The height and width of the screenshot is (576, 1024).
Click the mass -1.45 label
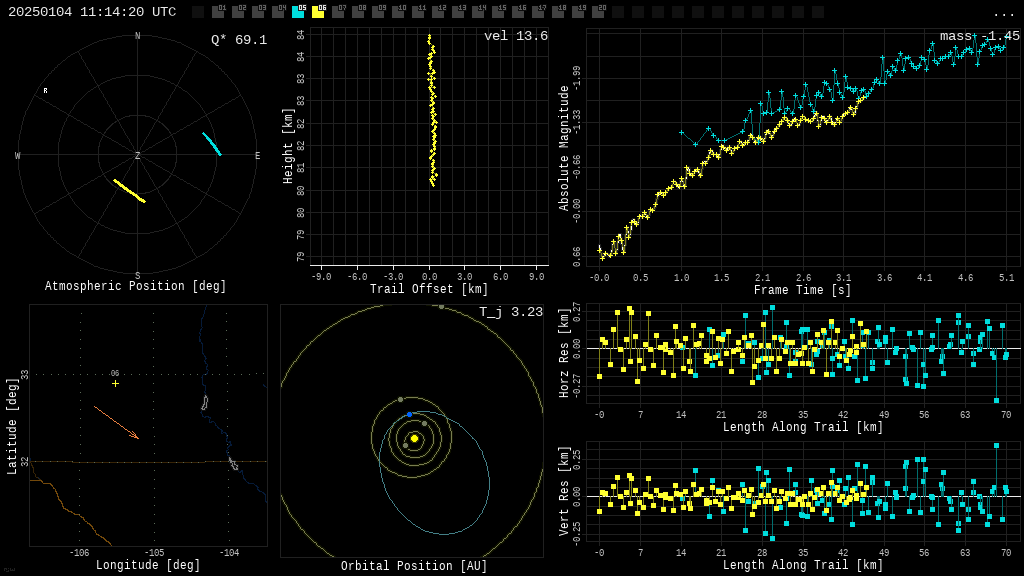click(x=979, y=36)
